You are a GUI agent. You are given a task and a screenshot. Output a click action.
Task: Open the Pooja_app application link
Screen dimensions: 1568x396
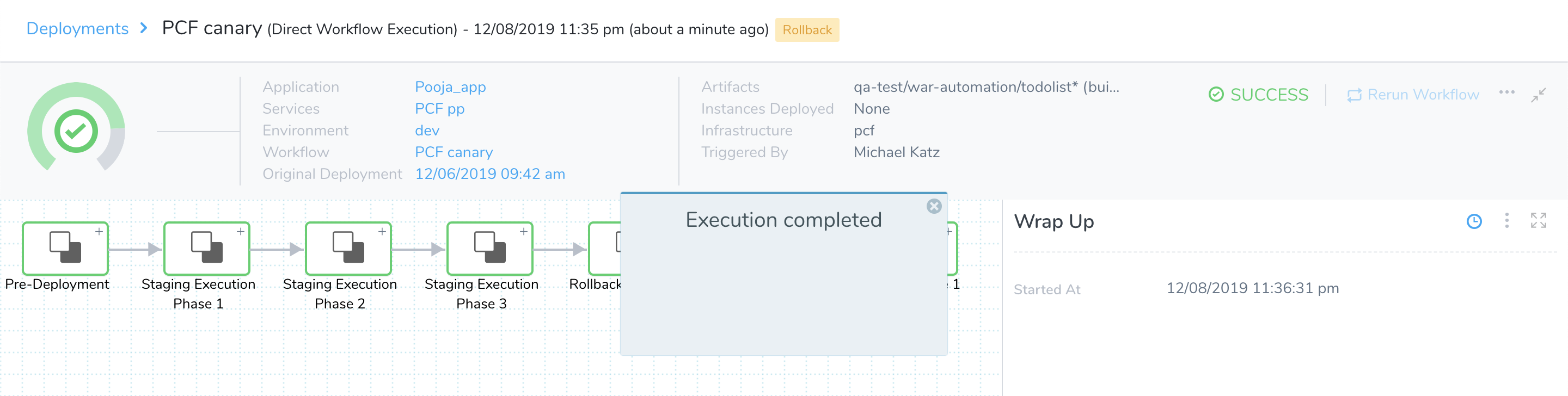[x=450, y=87]
